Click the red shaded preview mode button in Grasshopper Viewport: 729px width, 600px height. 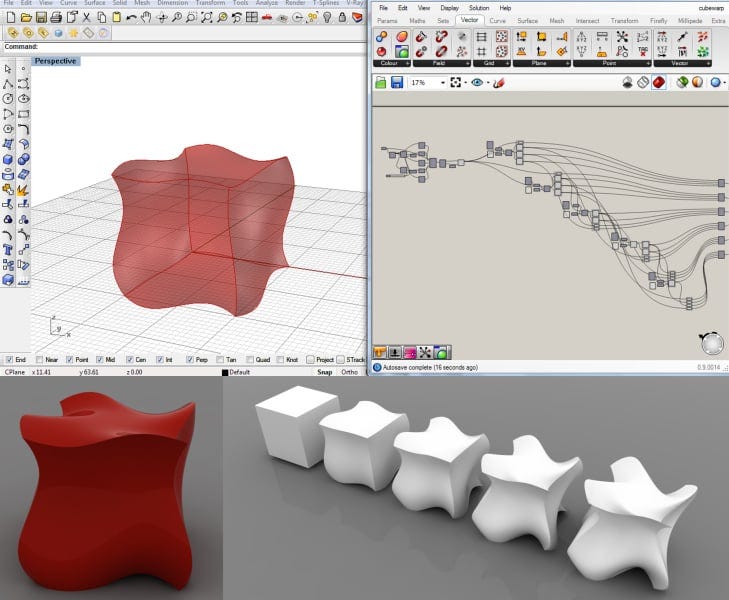(658, 83)
